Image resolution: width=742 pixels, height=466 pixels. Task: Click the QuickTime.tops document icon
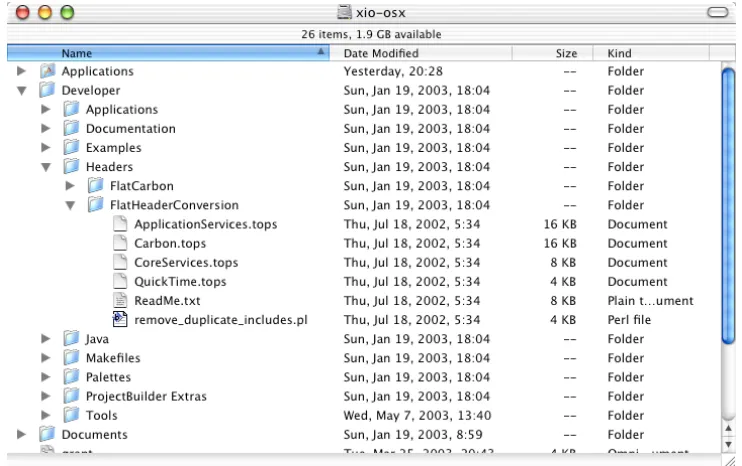[x=120, y=281]
